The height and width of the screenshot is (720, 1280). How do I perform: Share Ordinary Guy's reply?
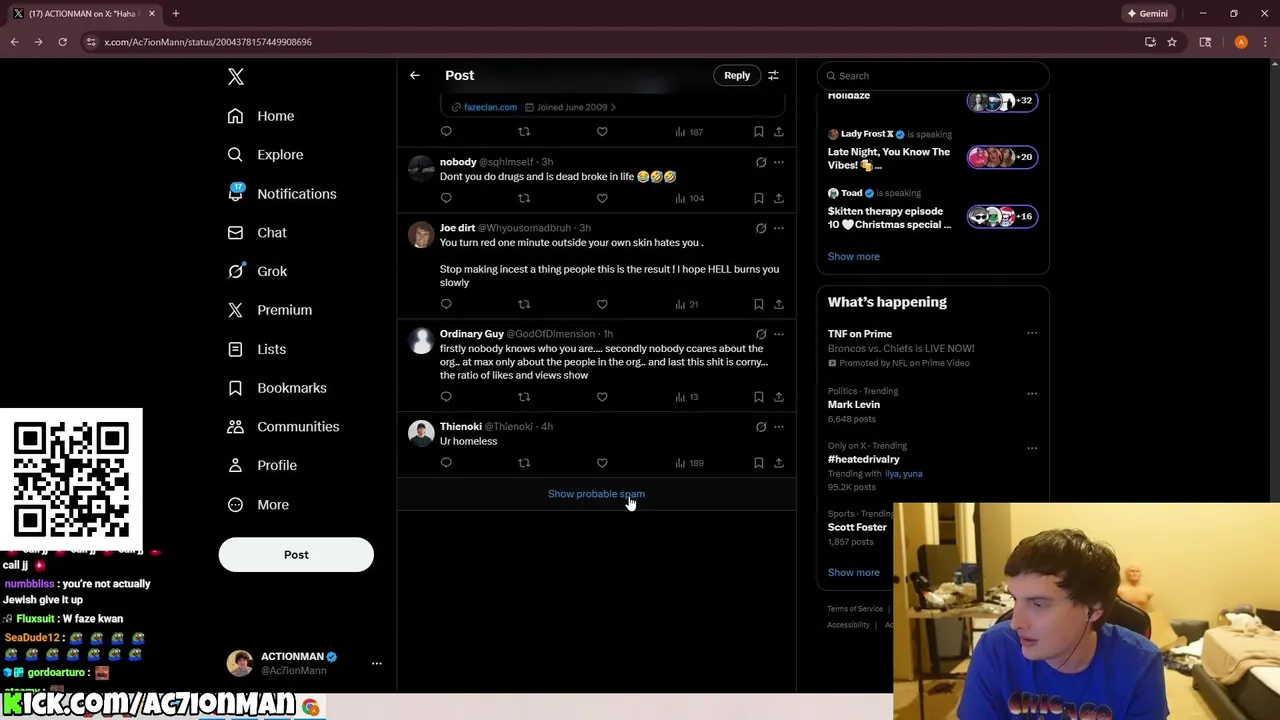coord(779,397)
